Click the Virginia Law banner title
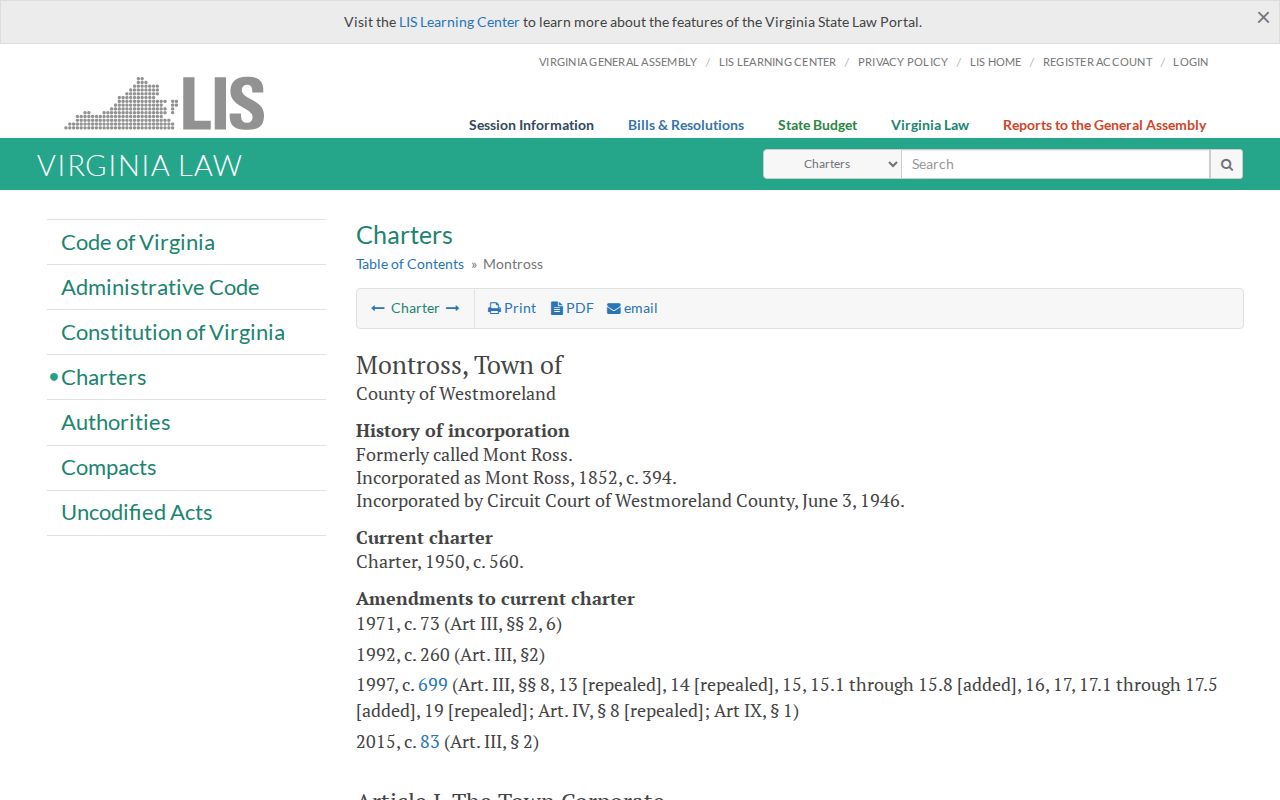The width and height of the screenshot is (1280, 800). 140,165
